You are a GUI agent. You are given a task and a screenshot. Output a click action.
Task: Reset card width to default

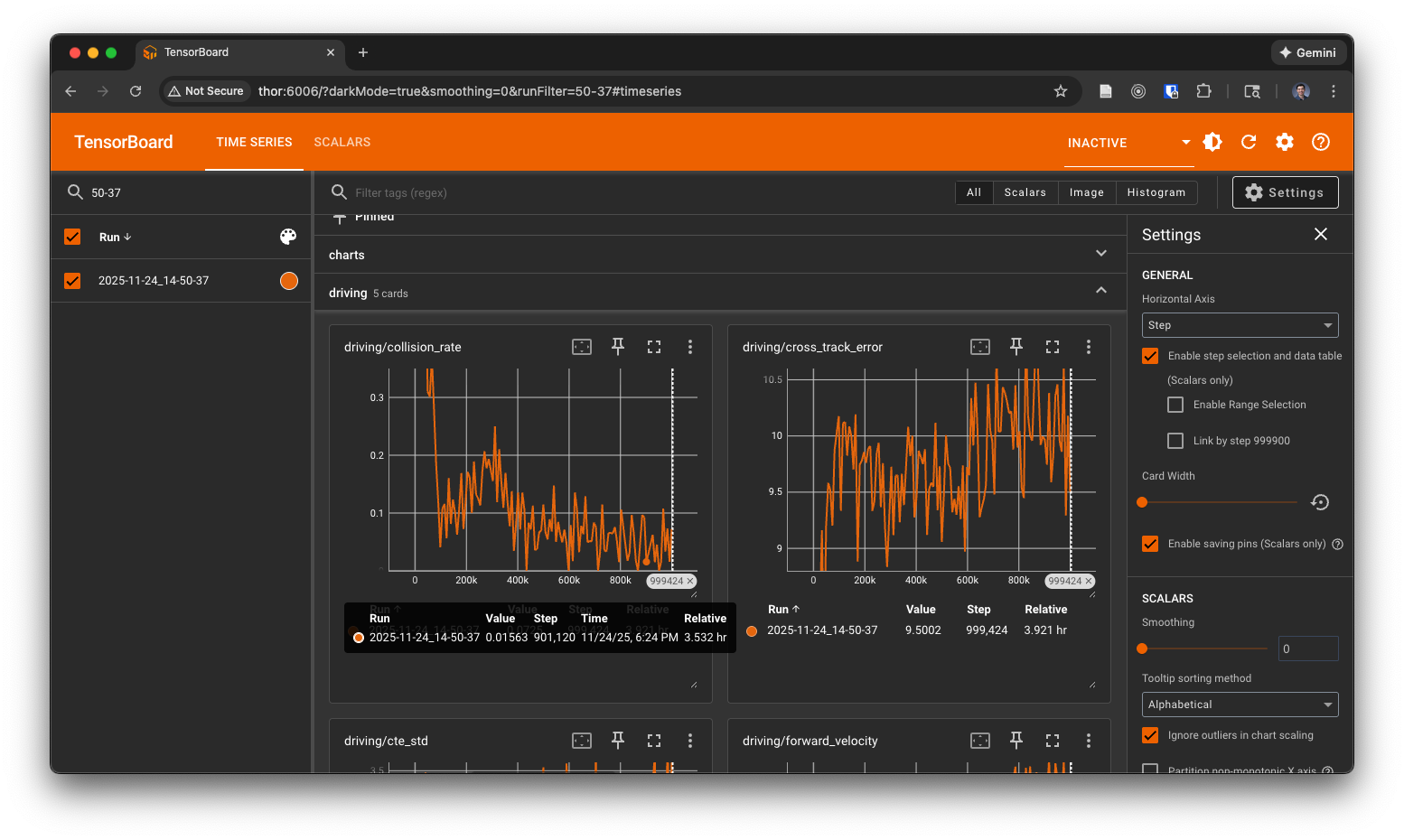[x=1320, y=502]
